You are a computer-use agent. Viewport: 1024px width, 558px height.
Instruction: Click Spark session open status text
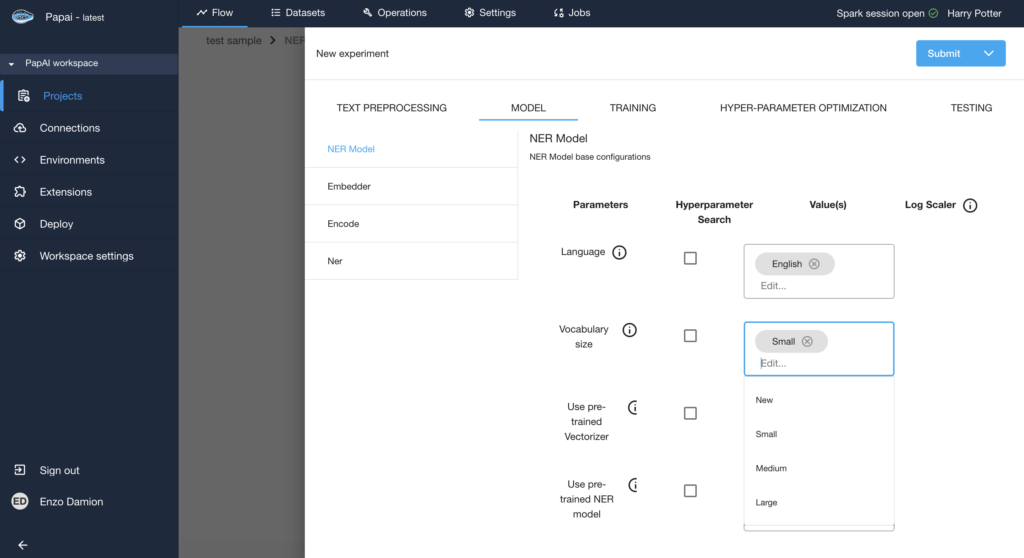click(x=880, y=13)
